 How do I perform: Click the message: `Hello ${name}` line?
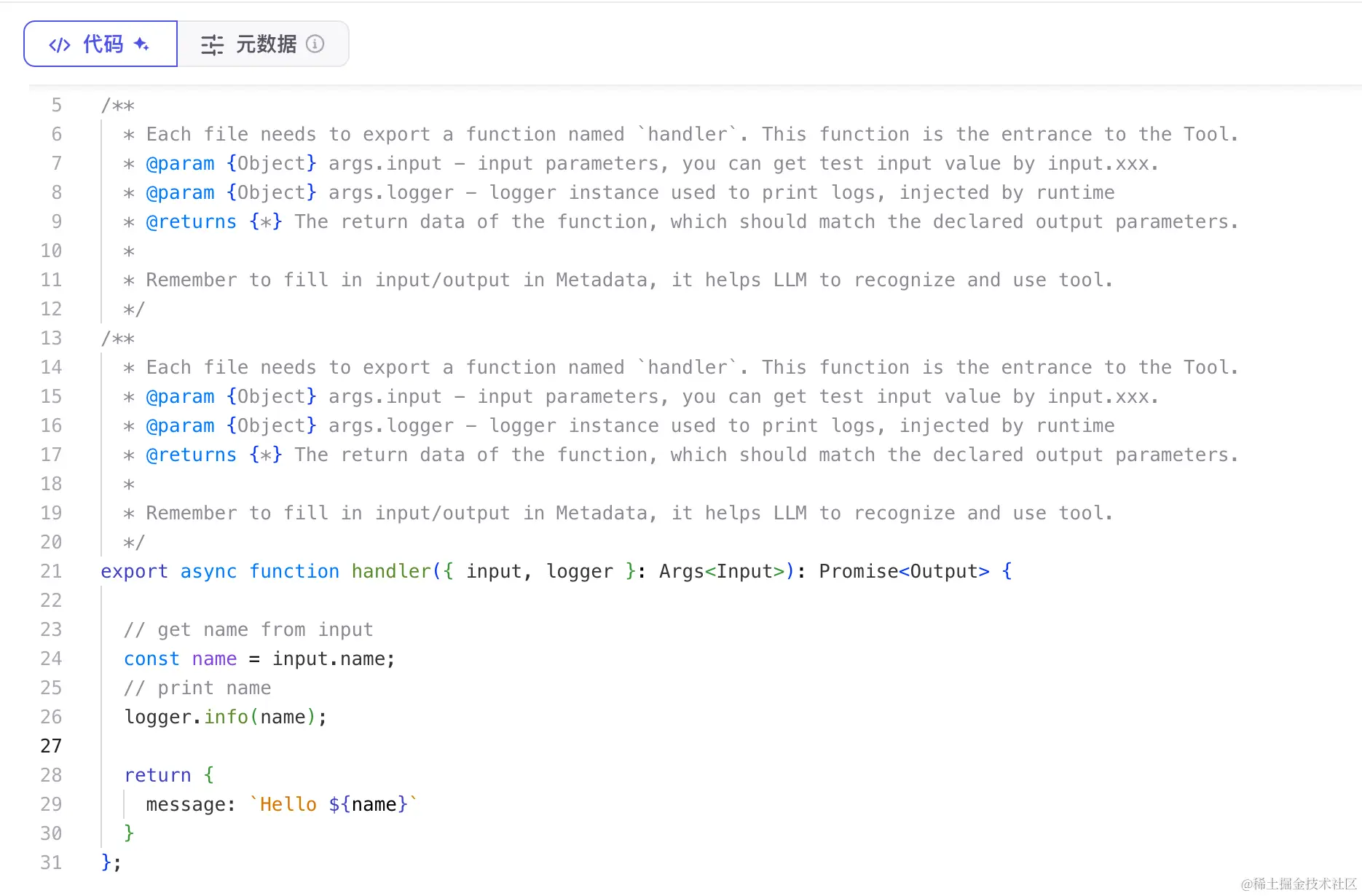pos(282,804)
